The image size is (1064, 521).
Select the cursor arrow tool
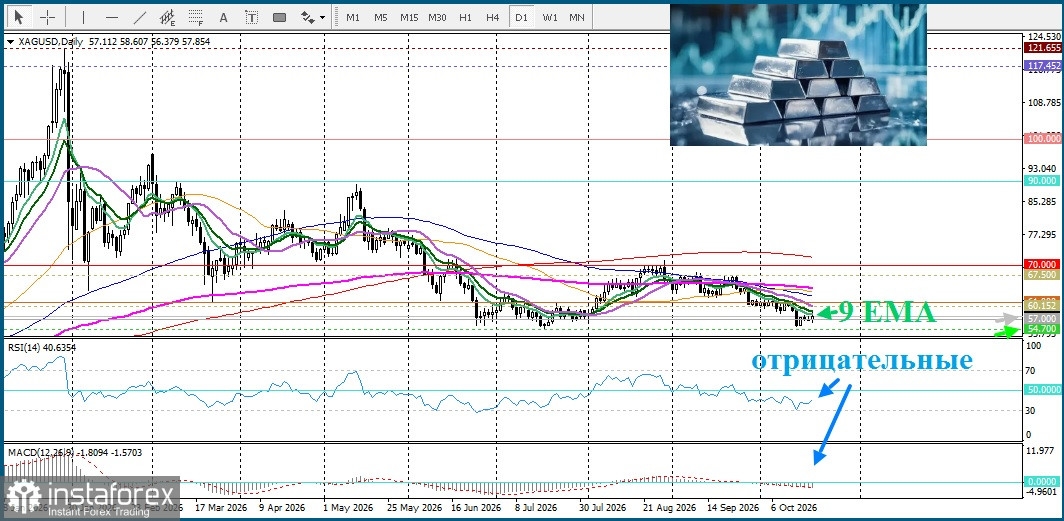click(x=19, y=17)
